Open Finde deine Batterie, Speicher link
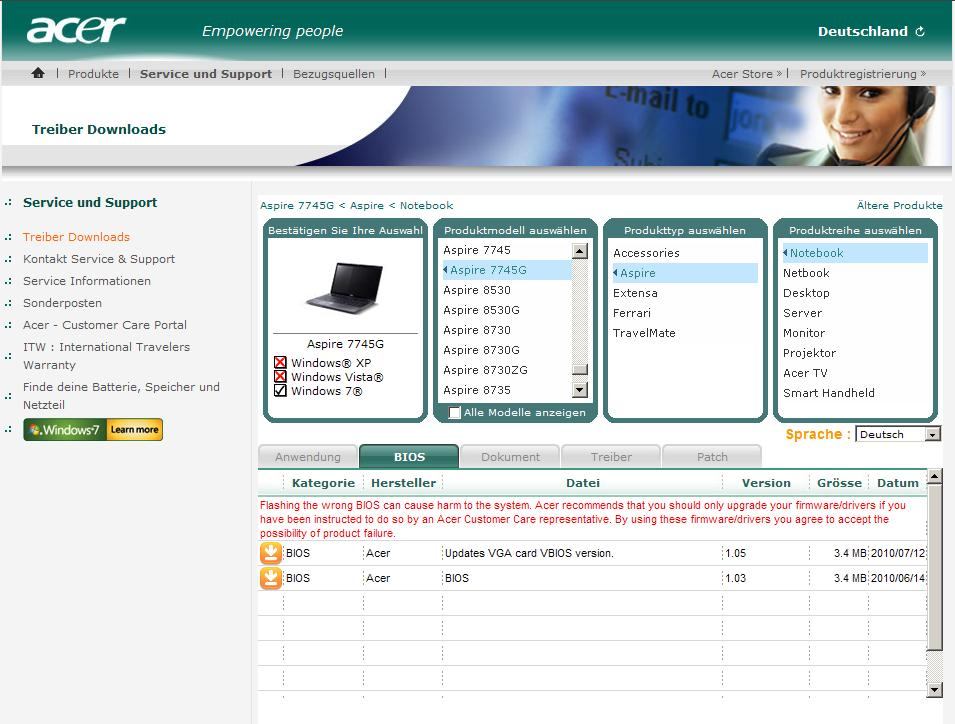The height and width of the screenshot is (724, 955). [x=121, y=396]
